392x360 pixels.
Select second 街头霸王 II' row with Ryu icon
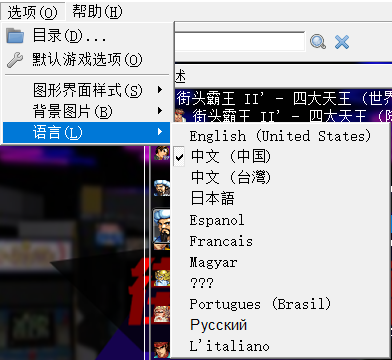click(x=283, y=115)
